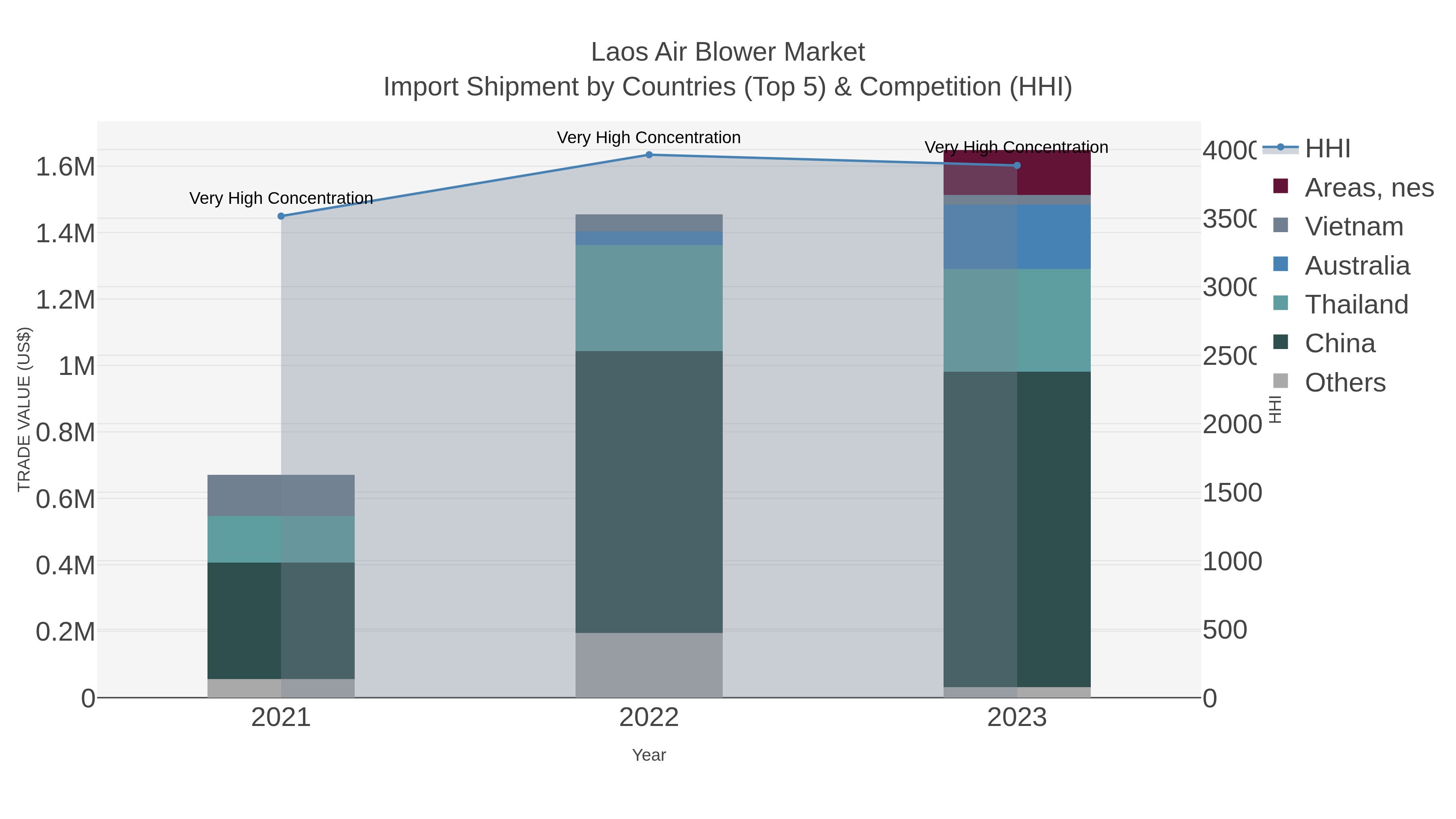The width and height of the screenshot is (1456, 819).
Task: Click the 1M y-axis tick label
Action: [77, 366]
